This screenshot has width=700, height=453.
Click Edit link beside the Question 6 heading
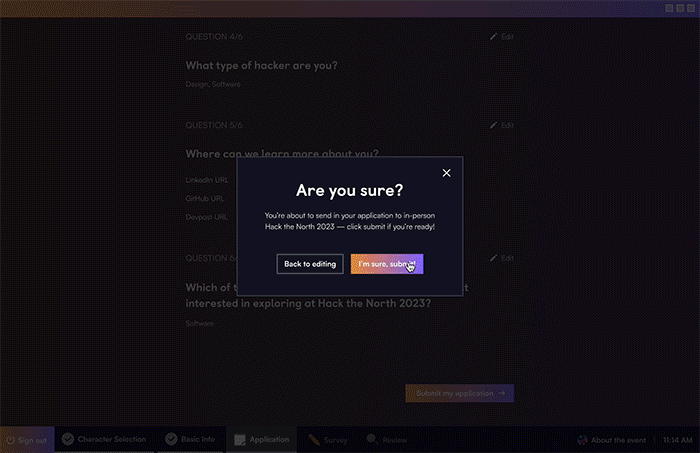click(502, 258)
